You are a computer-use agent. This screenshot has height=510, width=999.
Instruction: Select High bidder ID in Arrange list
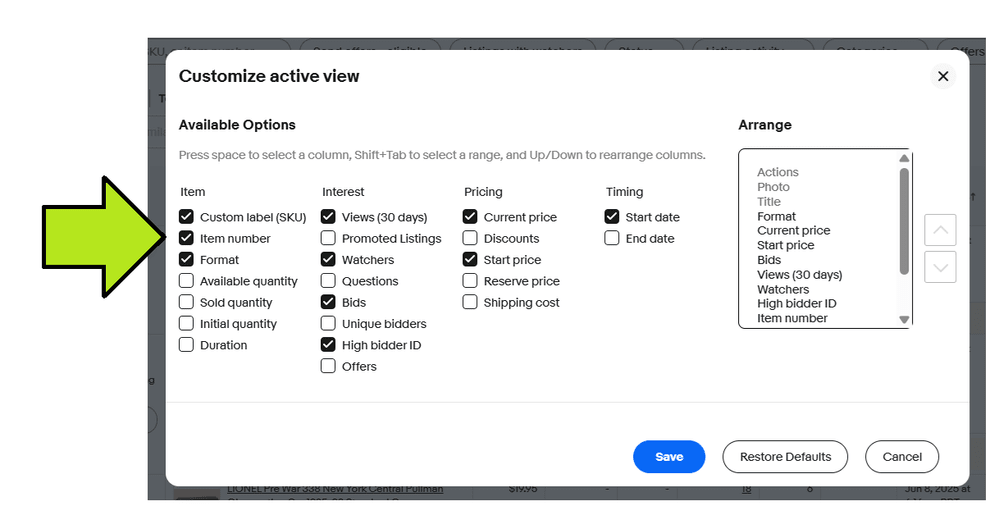pos(796,303)
